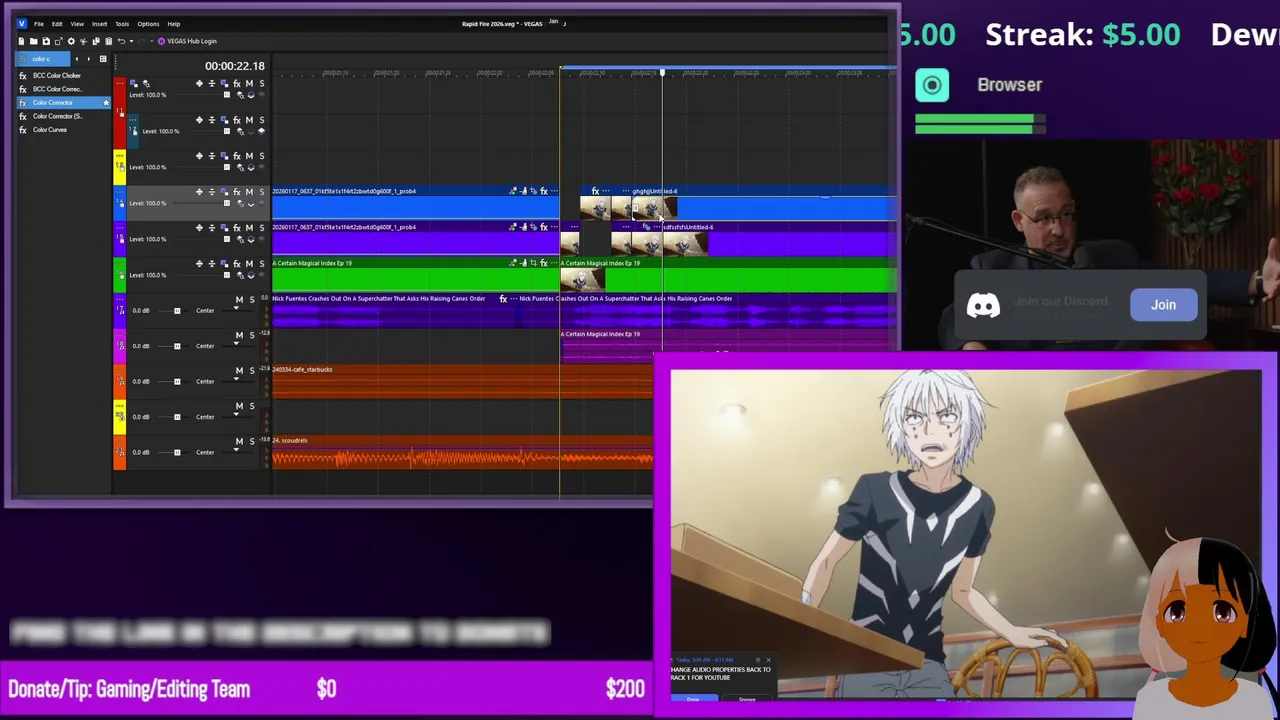The width and height of the screenshot is (1280, 720).
Task: Solo the purple video track
Action: pos(261,228)
